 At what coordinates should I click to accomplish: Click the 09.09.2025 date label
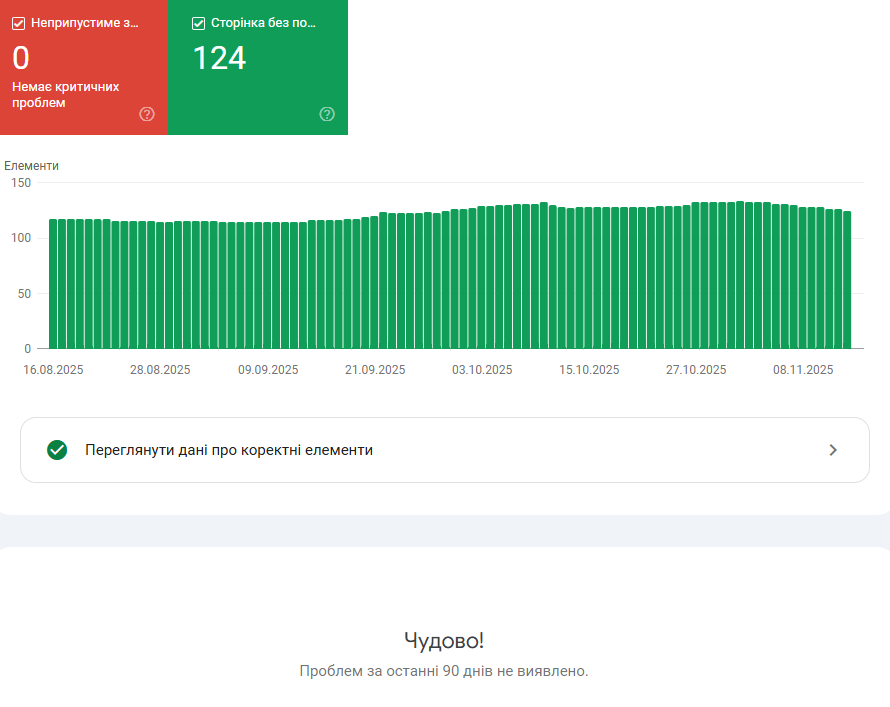point(268,370)
